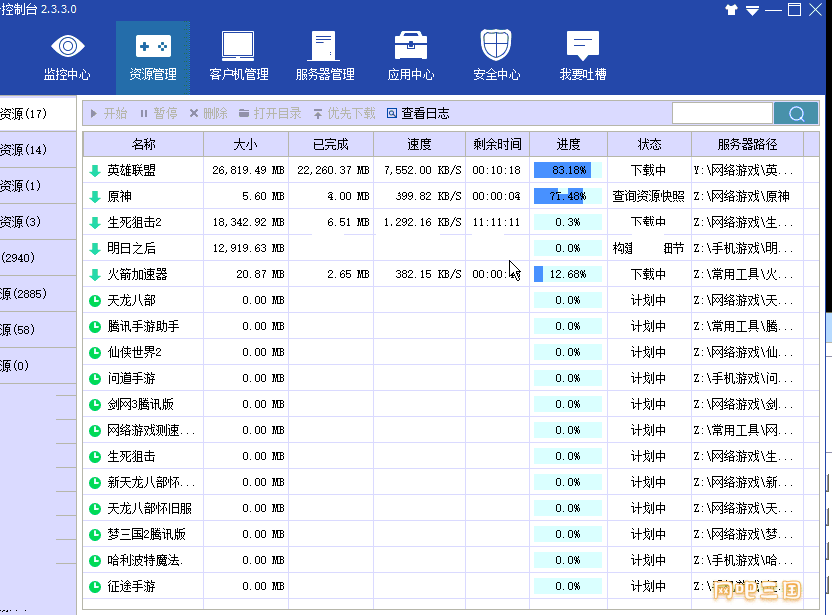The width and height of the screenshot is (832, 615).
Task: Click the 删除 delete toolbar button
Action: (x=209, y=113)
